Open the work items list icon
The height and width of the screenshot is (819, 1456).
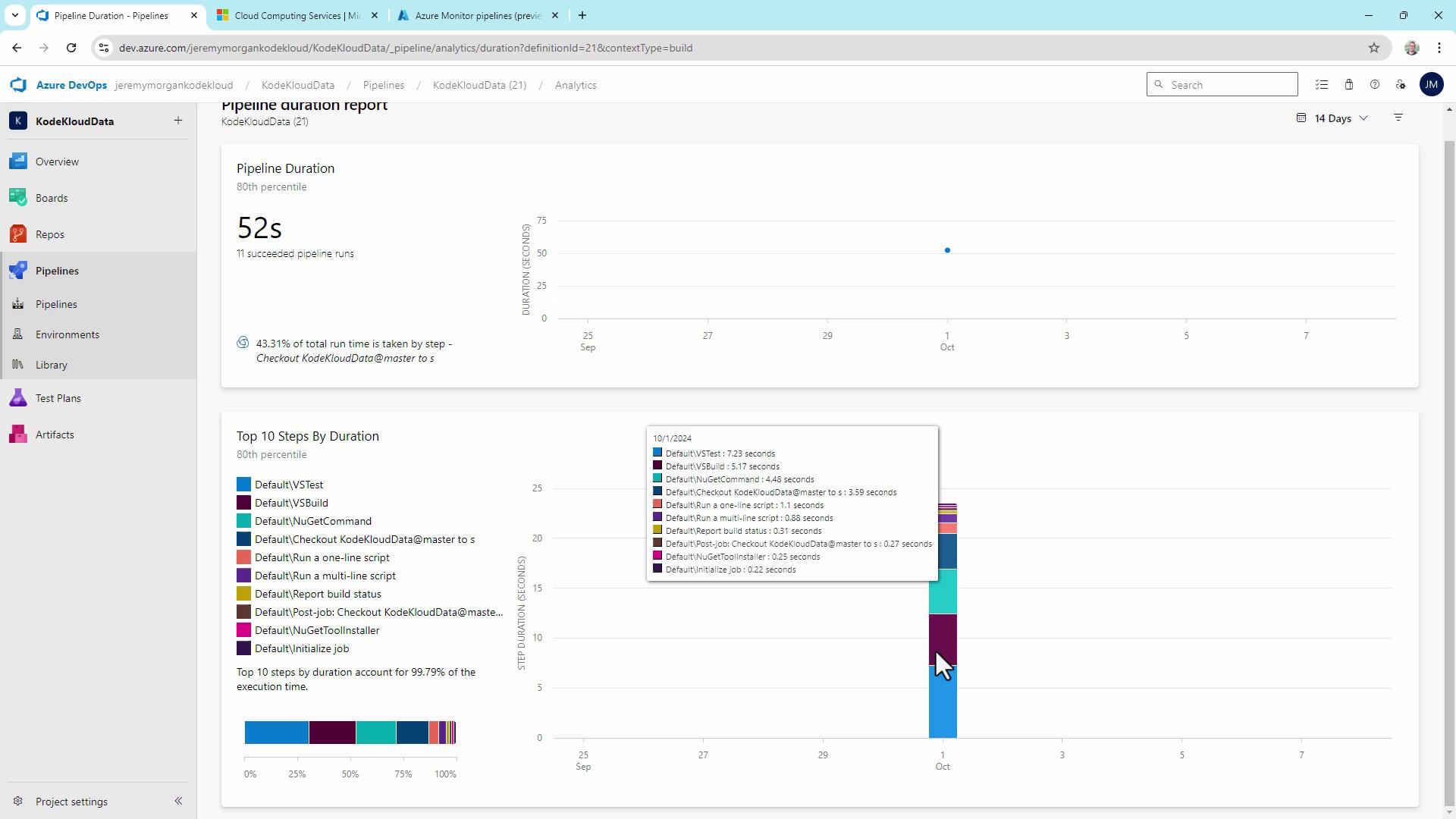pyautogui.click(x=1322, y=85)
